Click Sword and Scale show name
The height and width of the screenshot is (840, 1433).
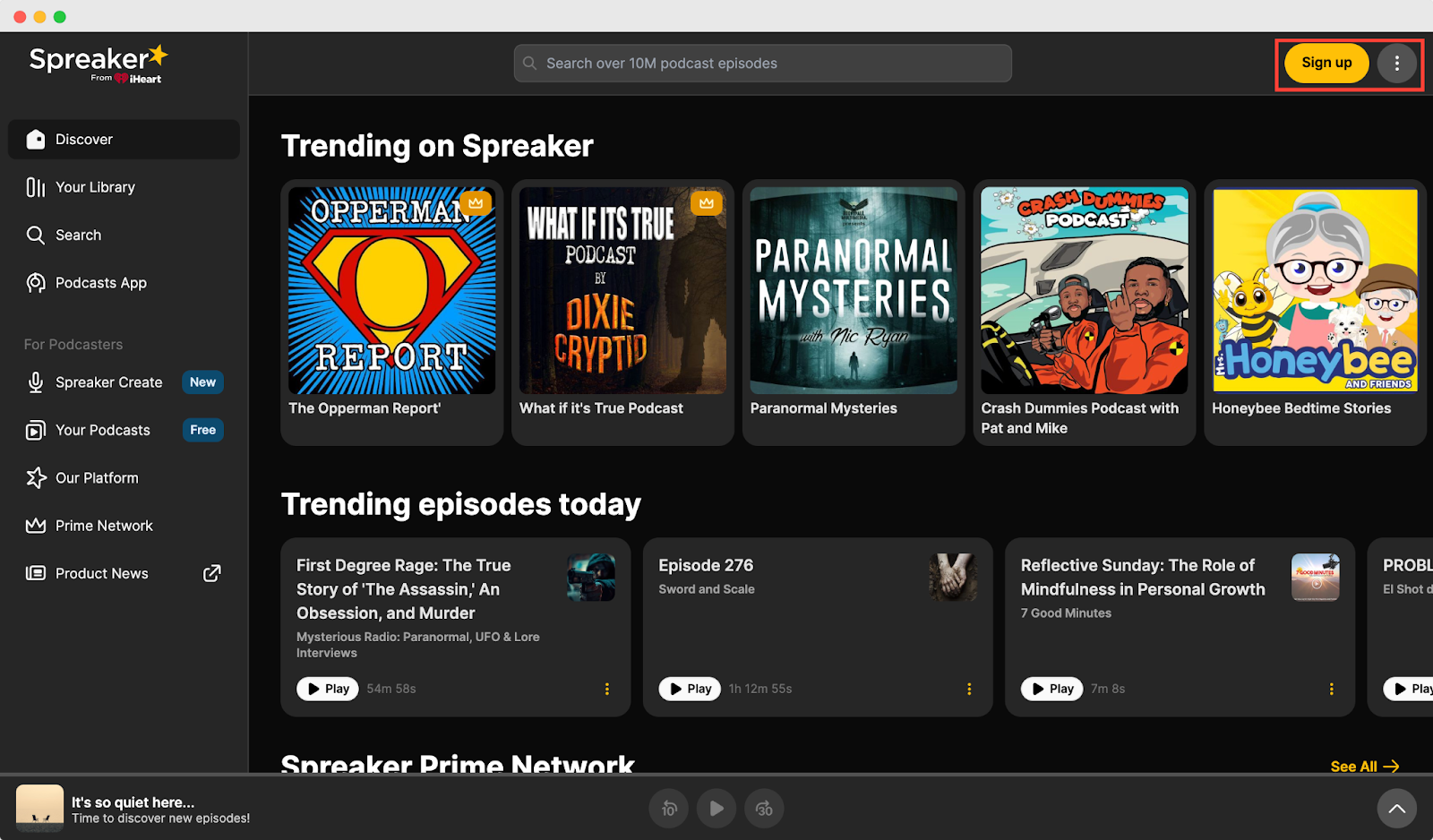707,589
